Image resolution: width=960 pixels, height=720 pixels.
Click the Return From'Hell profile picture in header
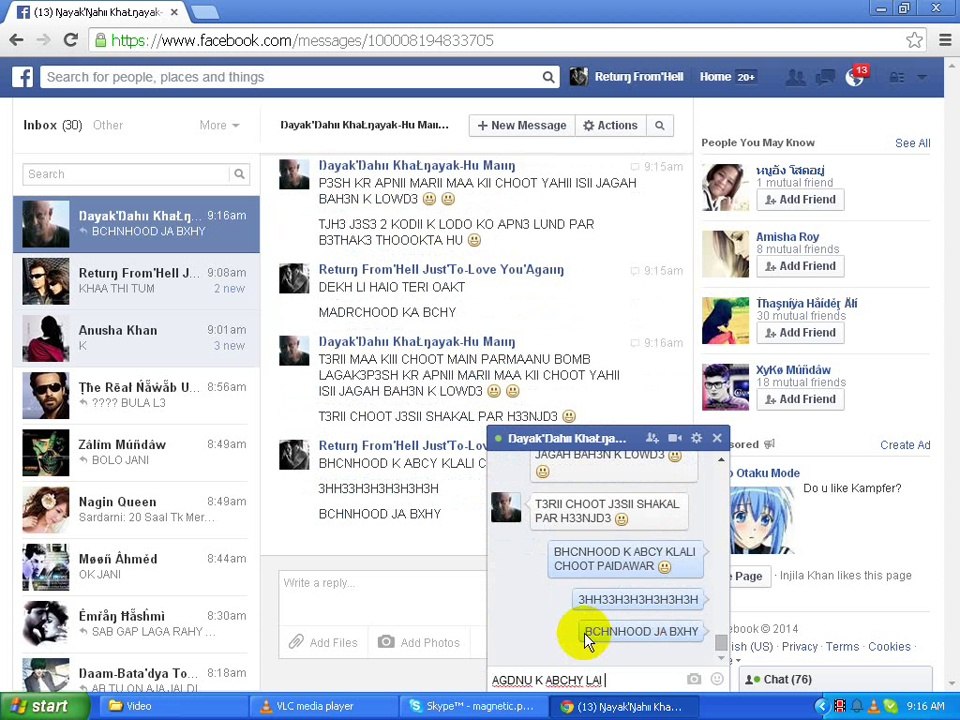coord(579,77)
